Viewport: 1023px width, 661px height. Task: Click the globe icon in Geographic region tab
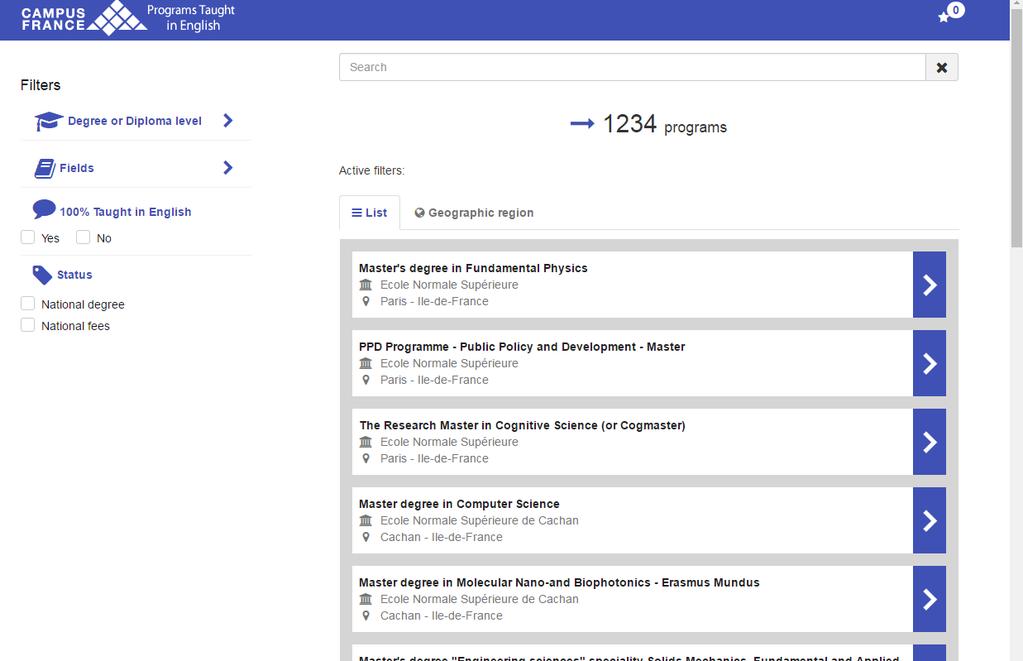[x=420, y=213]
